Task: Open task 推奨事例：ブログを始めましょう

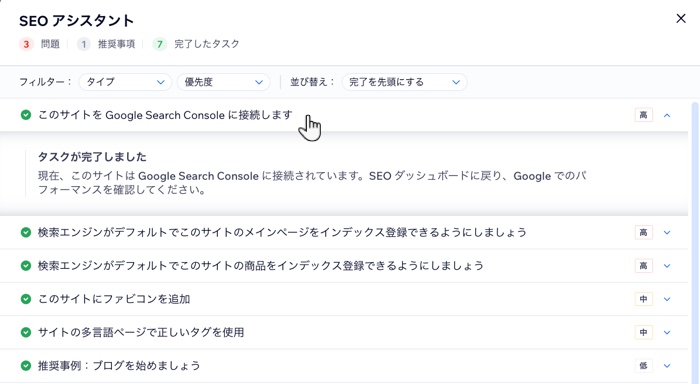Action: (x=119, y=366)
